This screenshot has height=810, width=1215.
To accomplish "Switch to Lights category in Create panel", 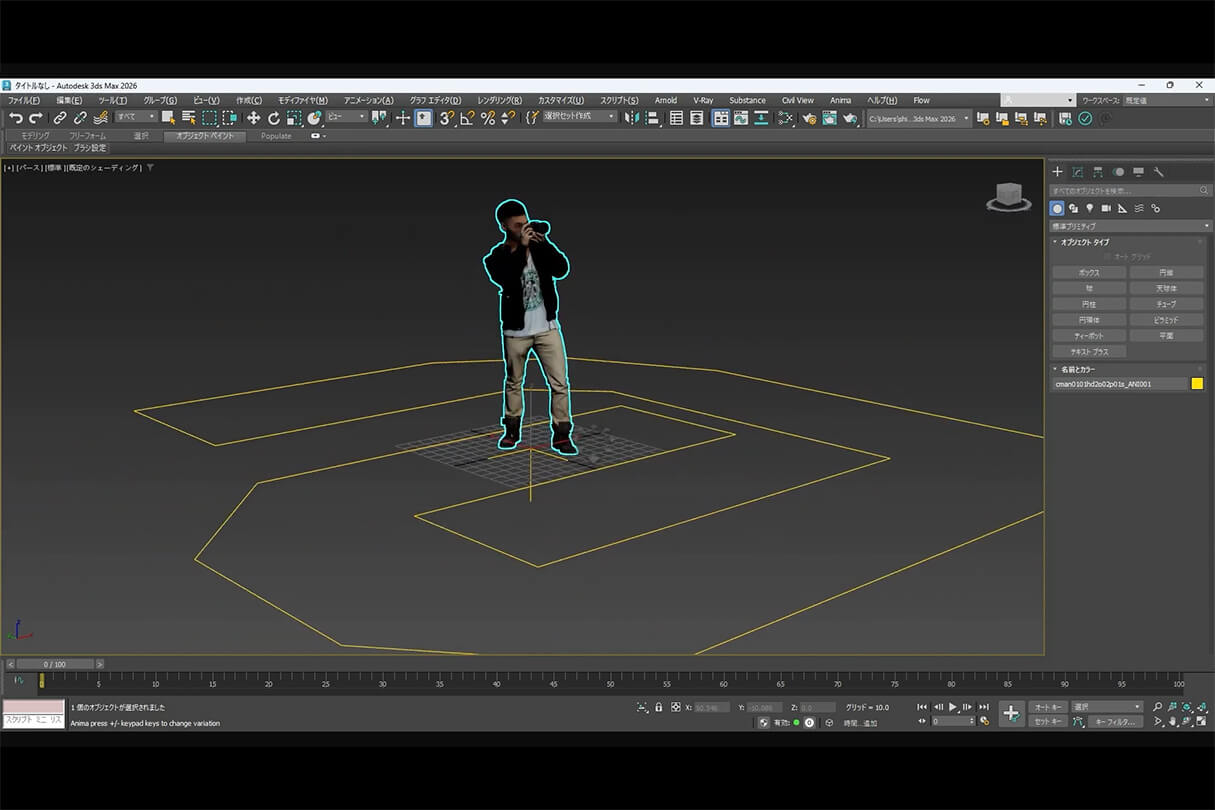I will 1089,208.
